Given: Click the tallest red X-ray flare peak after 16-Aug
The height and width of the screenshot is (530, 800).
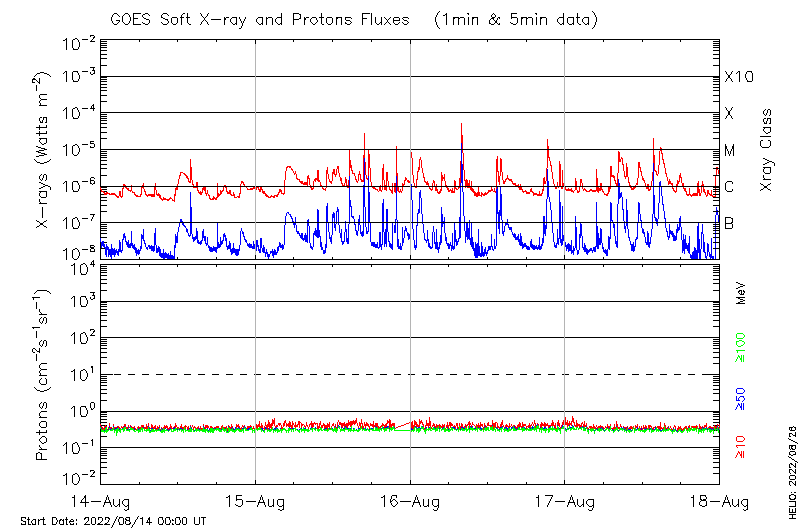Looking at the screenshot, I should (461, 125).
